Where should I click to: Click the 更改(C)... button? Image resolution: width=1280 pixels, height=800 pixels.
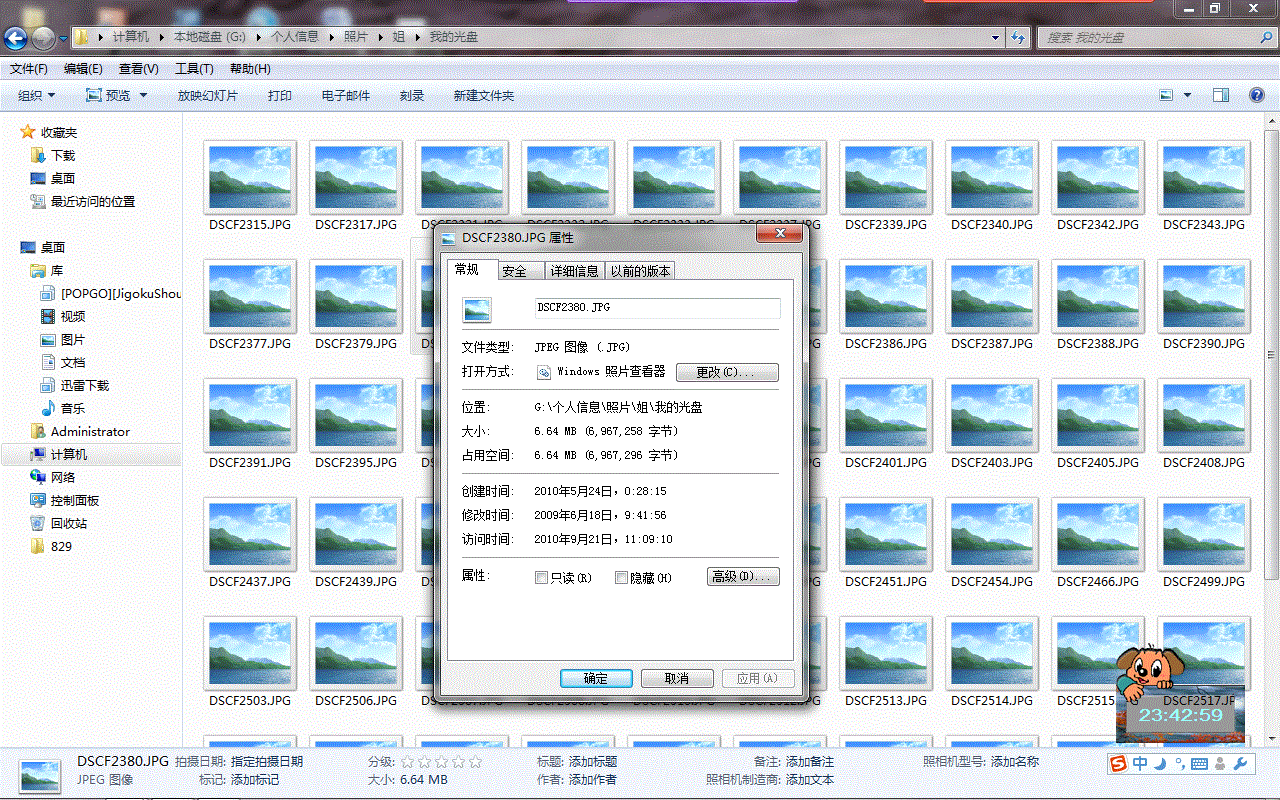click(x=727, y=372)
